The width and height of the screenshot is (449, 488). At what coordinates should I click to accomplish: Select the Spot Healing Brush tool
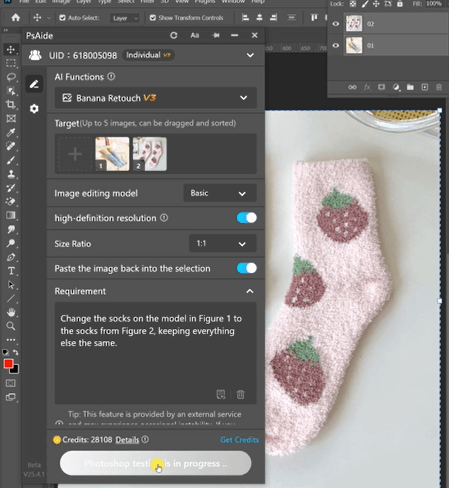[11, 146]
